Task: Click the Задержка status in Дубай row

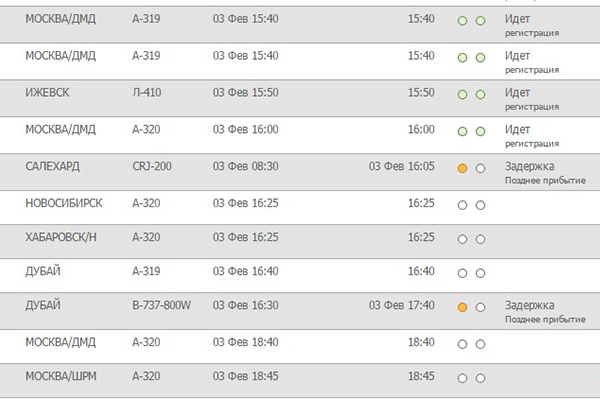Action: point(530,305)
